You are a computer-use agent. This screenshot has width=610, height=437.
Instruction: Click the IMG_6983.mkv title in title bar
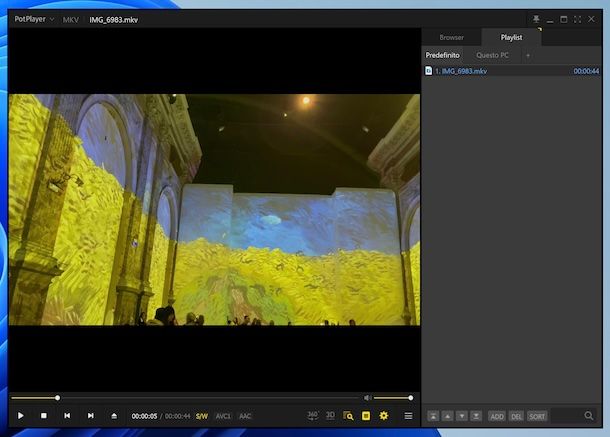point(114,20)
